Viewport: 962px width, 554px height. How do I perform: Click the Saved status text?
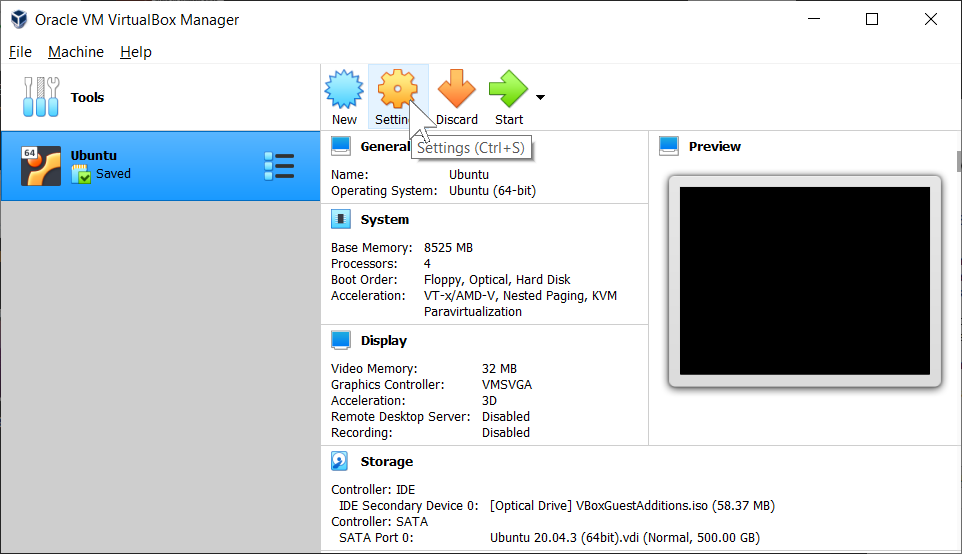114,174
